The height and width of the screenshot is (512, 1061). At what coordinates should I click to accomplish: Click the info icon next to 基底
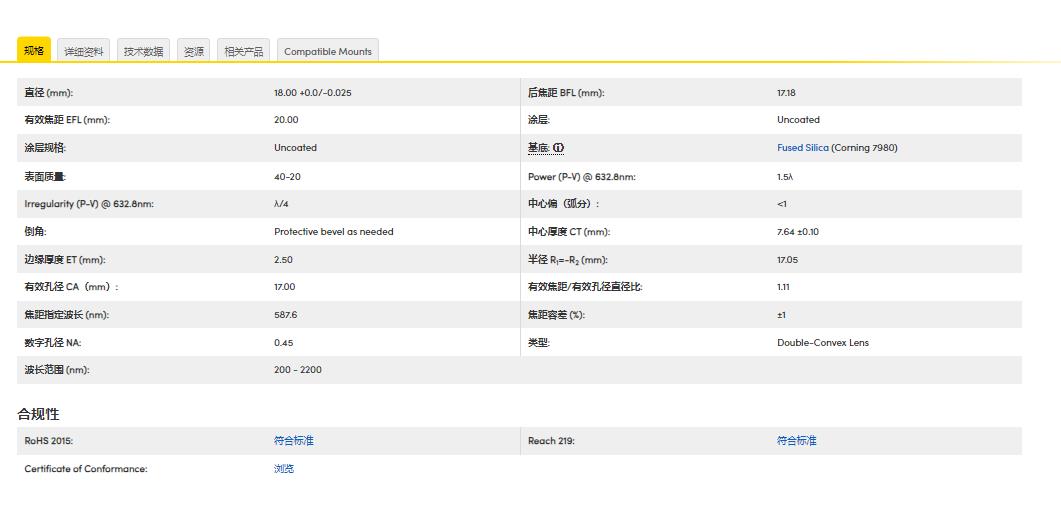point(558,148)
